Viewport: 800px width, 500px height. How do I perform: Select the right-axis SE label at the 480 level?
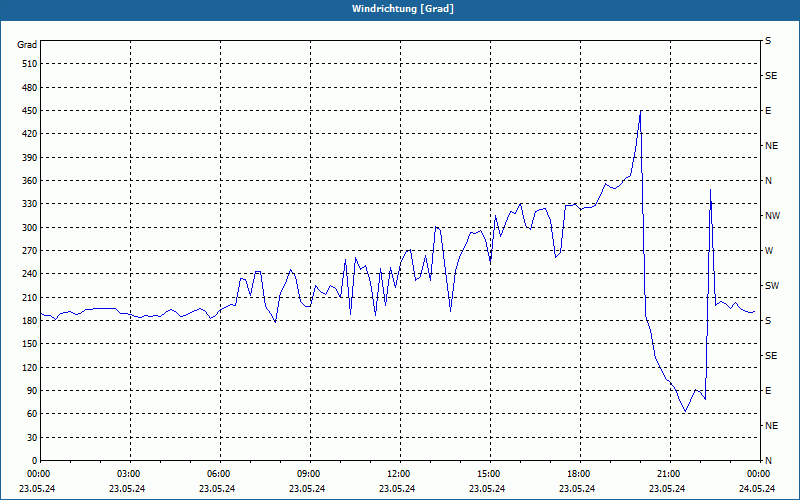click(x=771, y=76)
